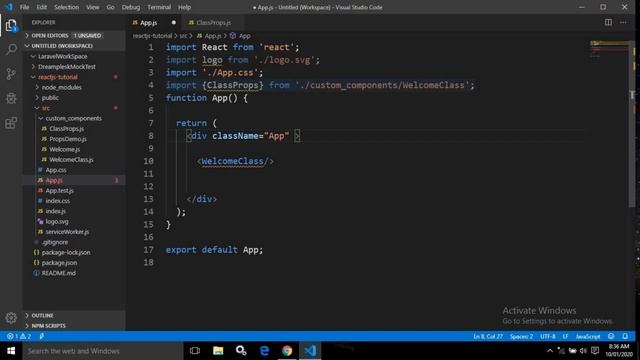
Task: Open the Search view in activity bar
Action: coord(11,49)
